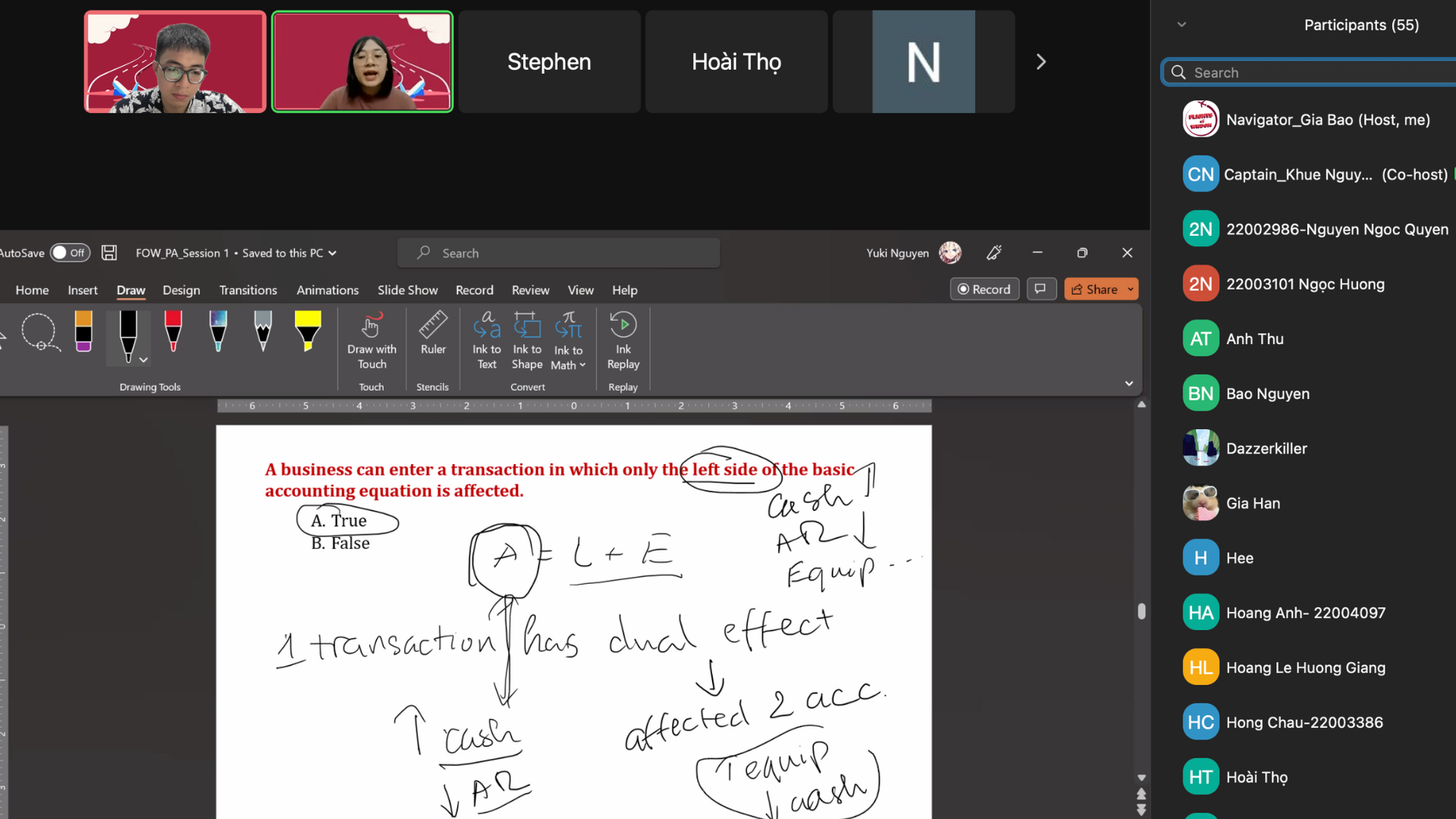Switch to the Design tab
The width and height of the screenshot is (1456, 819).
(181, 290)
